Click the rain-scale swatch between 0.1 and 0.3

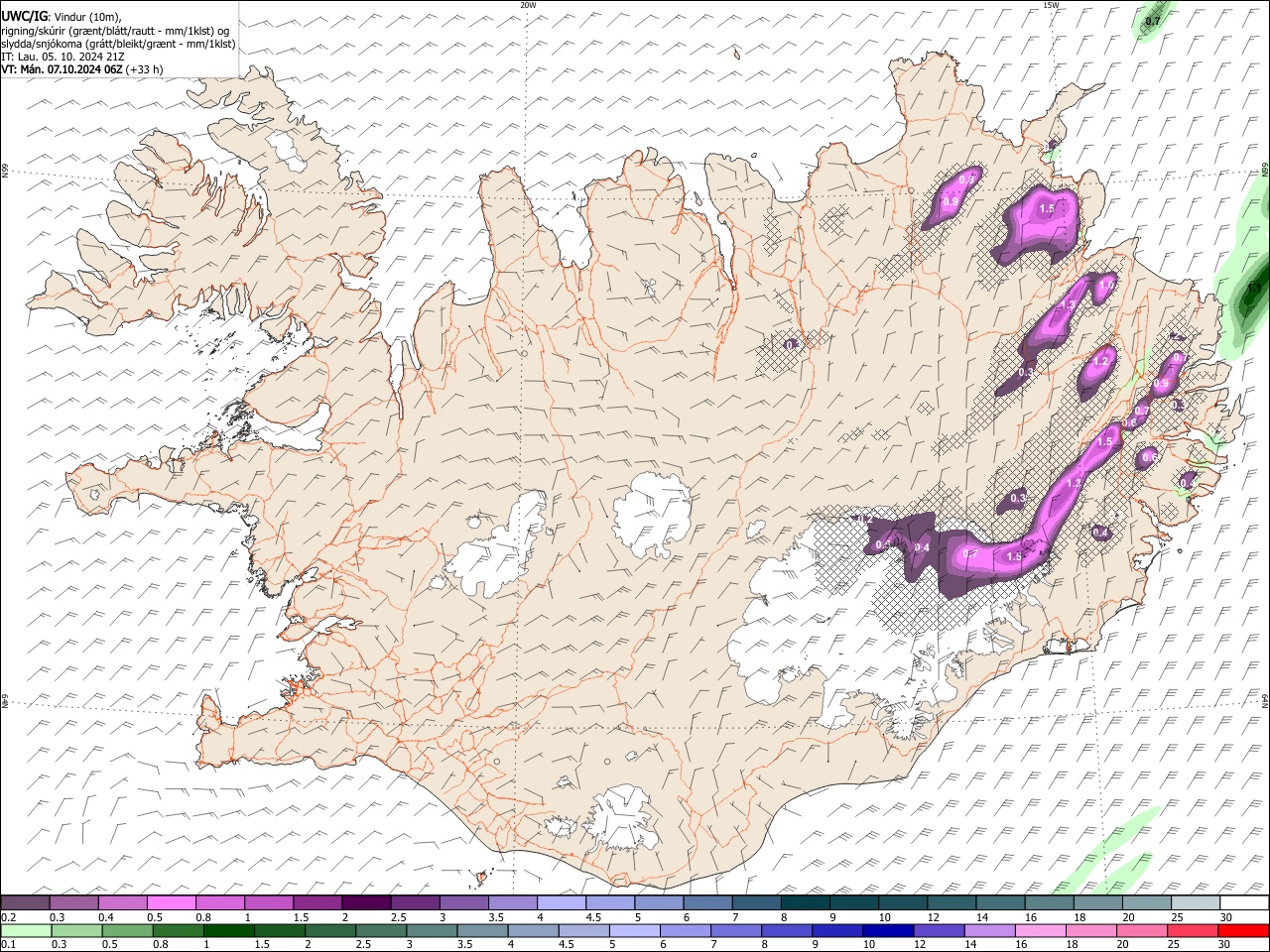pos(26,930)
